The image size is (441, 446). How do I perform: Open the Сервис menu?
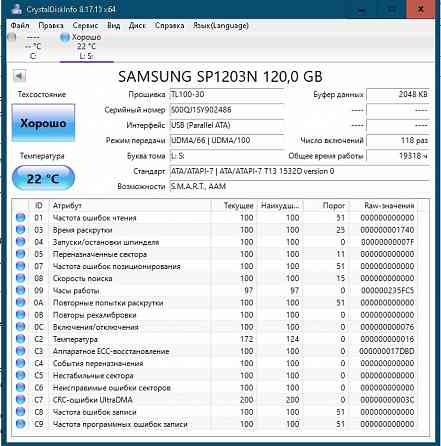[x=85, y=26]
